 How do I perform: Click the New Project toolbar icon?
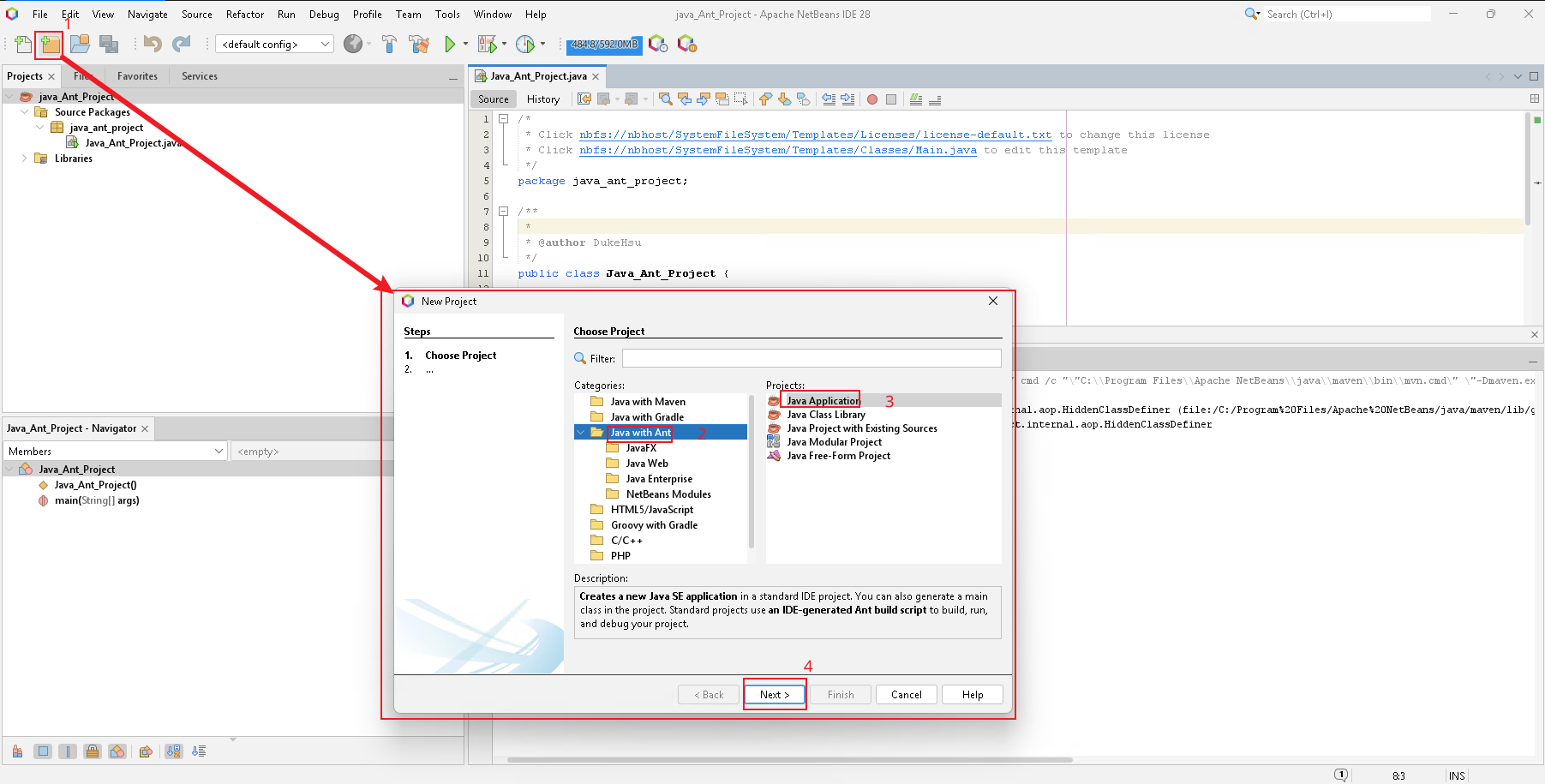tap(51, 44)
